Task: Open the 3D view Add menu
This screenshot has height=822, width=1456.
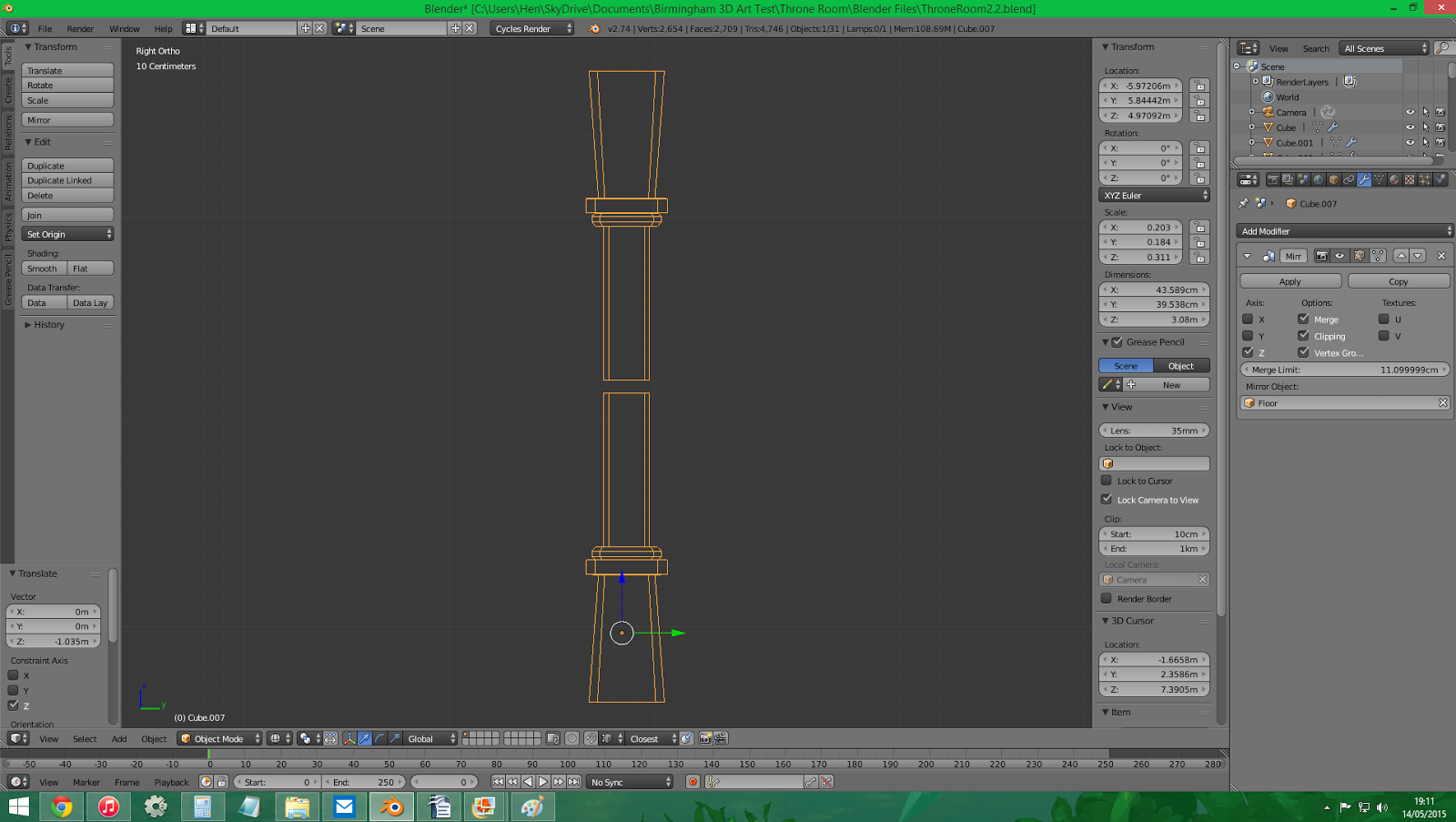Action: click(119, 739)
